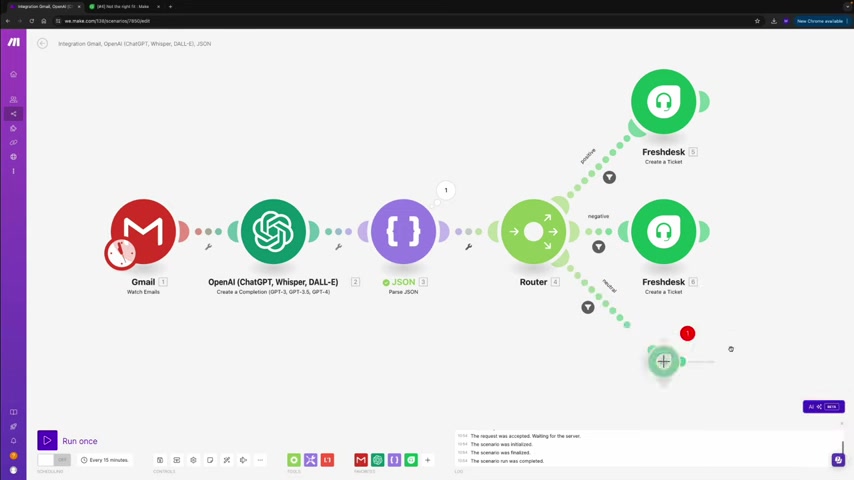
Task: Open the resource hub book icon in sidebar
Action: 14,412
